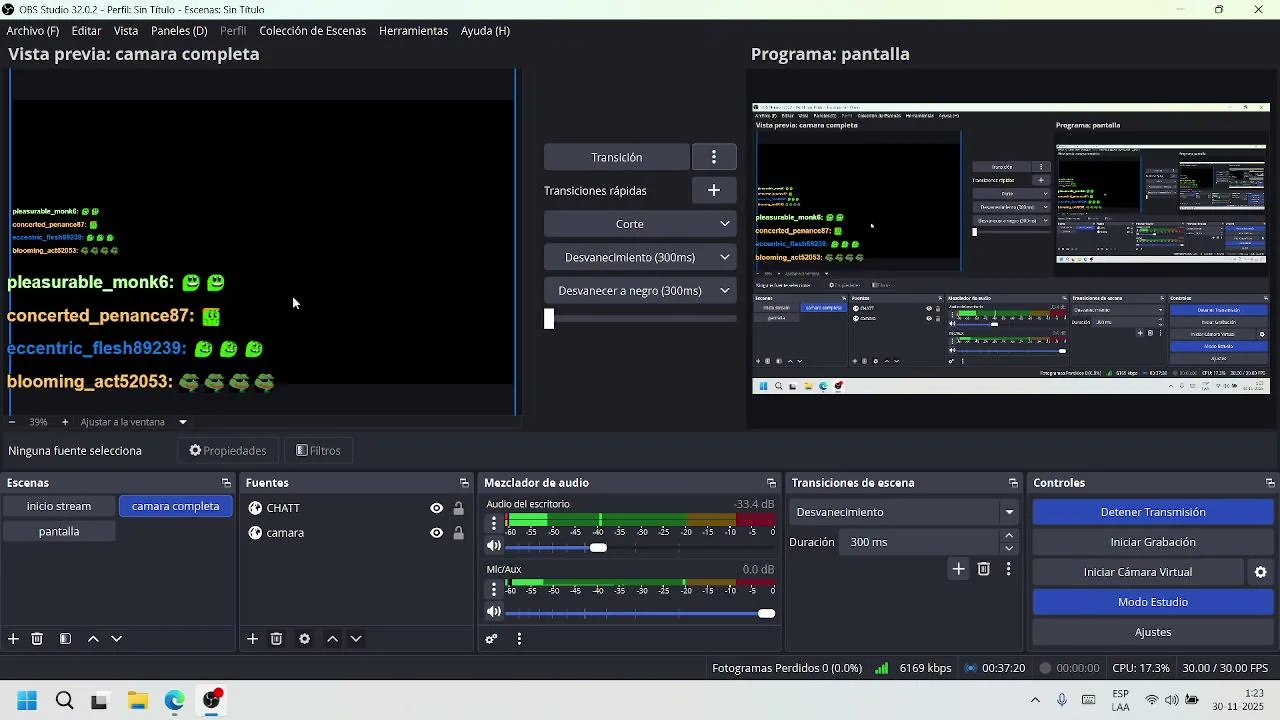Add a new source in Fuentes
Image resolution: width=1280 pixels, height=720 pixels.
252,639
